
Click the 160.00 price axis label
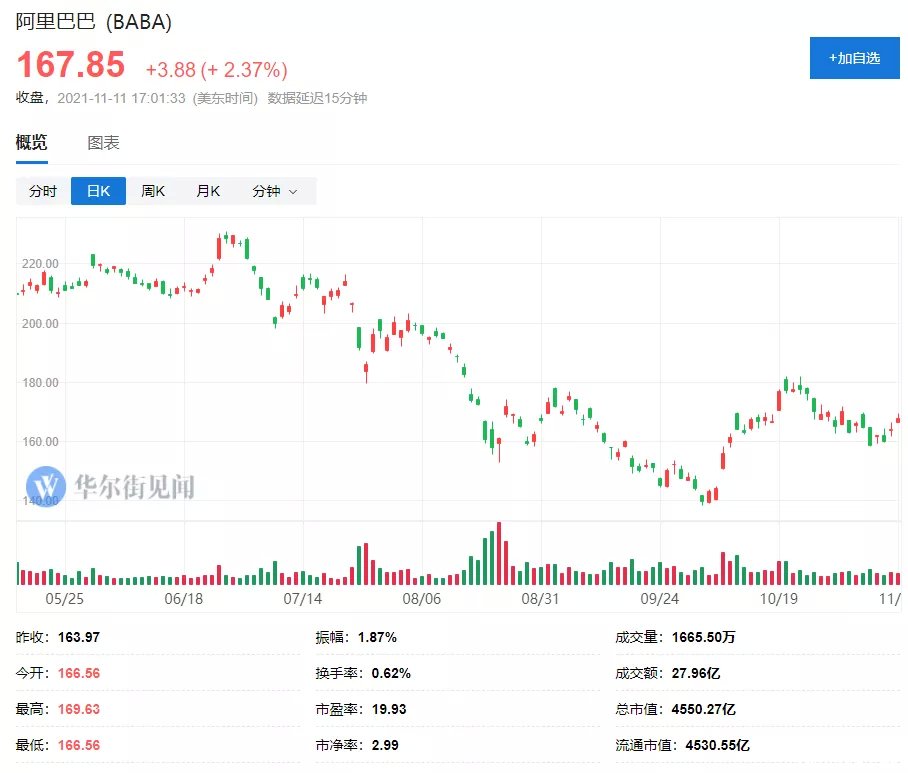point(40,442)
